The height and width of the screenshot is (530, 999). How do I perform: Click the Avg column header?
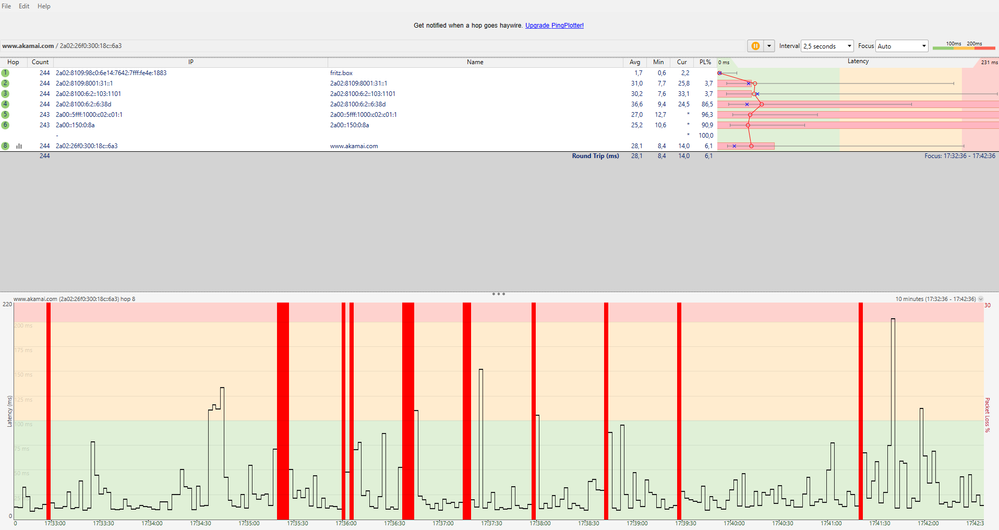(x=635, y=62)
